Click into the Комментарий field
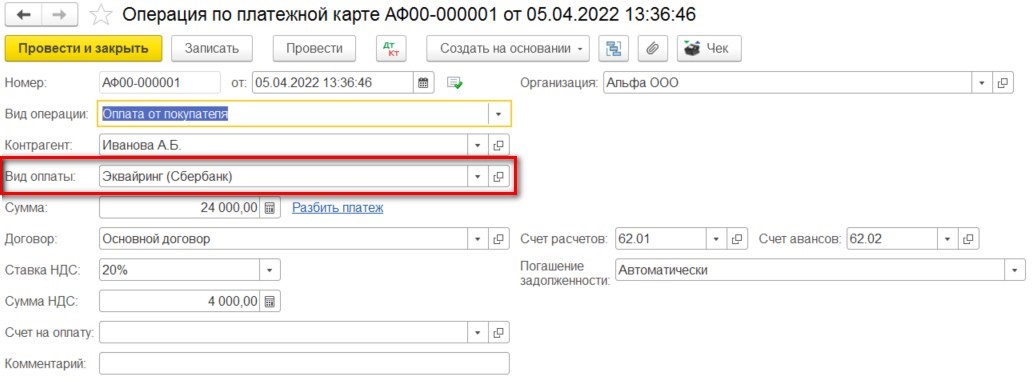The image size is (1034, 382). pos(304,364)
